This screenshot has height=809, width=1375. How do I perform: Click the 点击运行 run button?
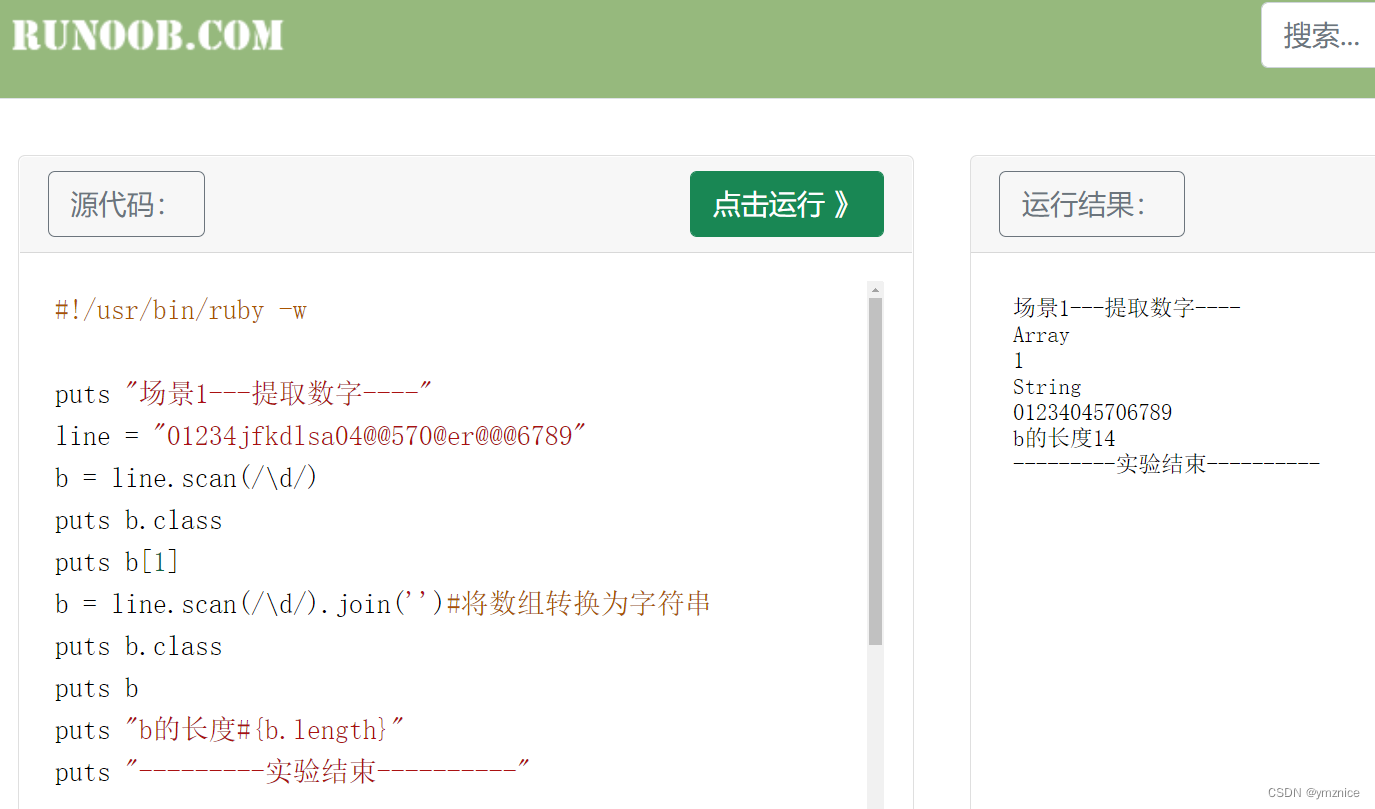coord(786,204)
